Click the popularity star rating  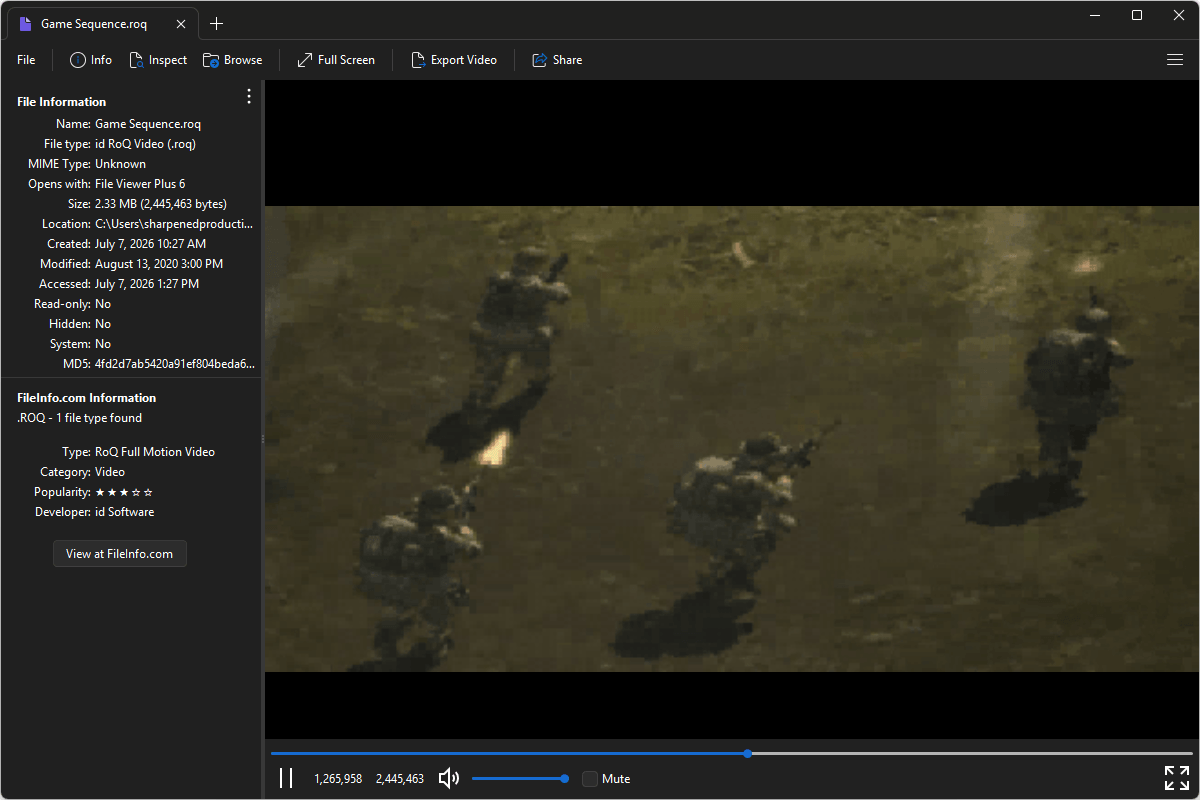tap(124, 492)
